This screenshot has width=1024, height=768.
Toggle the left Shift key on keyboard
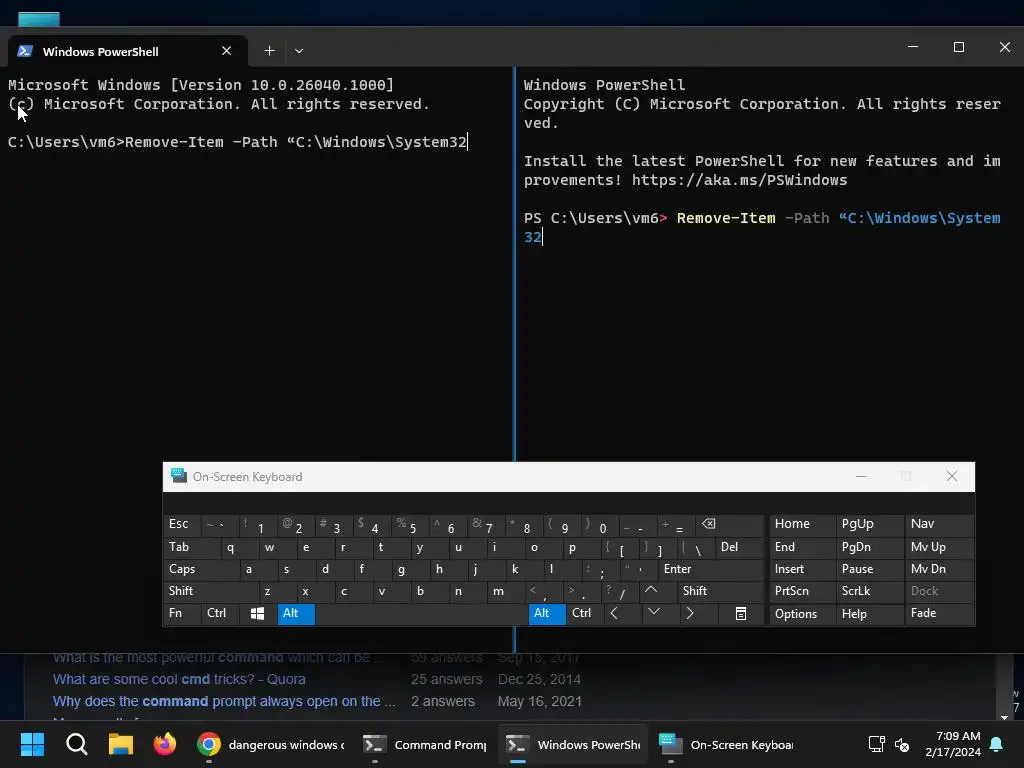[211, 591]
